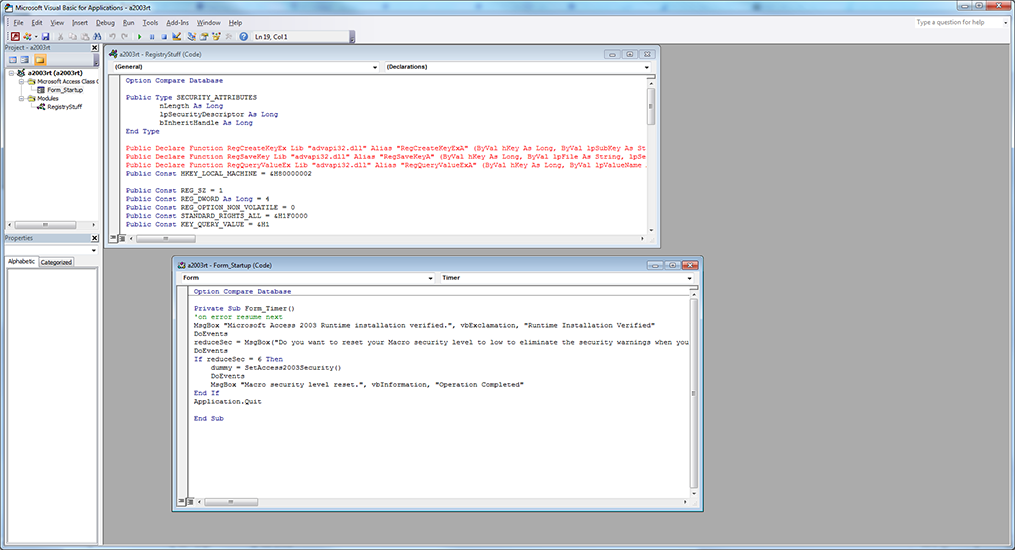
Task: Click the Undo arrow icon
Action: click(112, 37)
